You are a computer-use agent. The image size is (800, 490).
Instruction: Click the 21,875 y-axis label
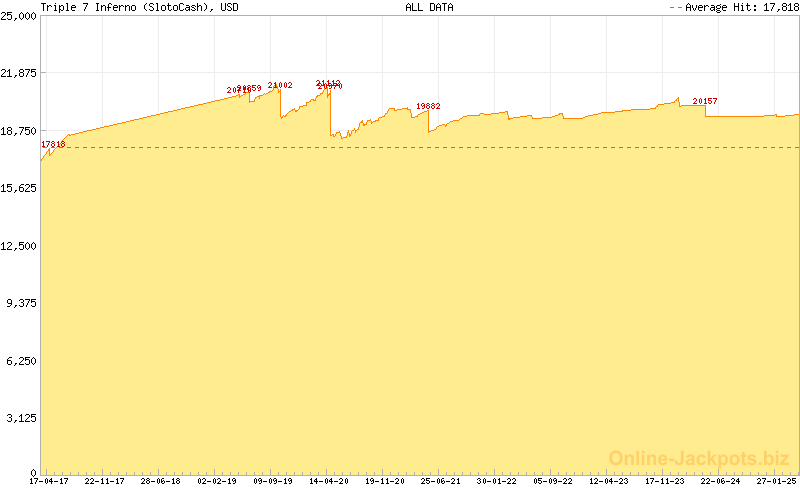point(20,74)
